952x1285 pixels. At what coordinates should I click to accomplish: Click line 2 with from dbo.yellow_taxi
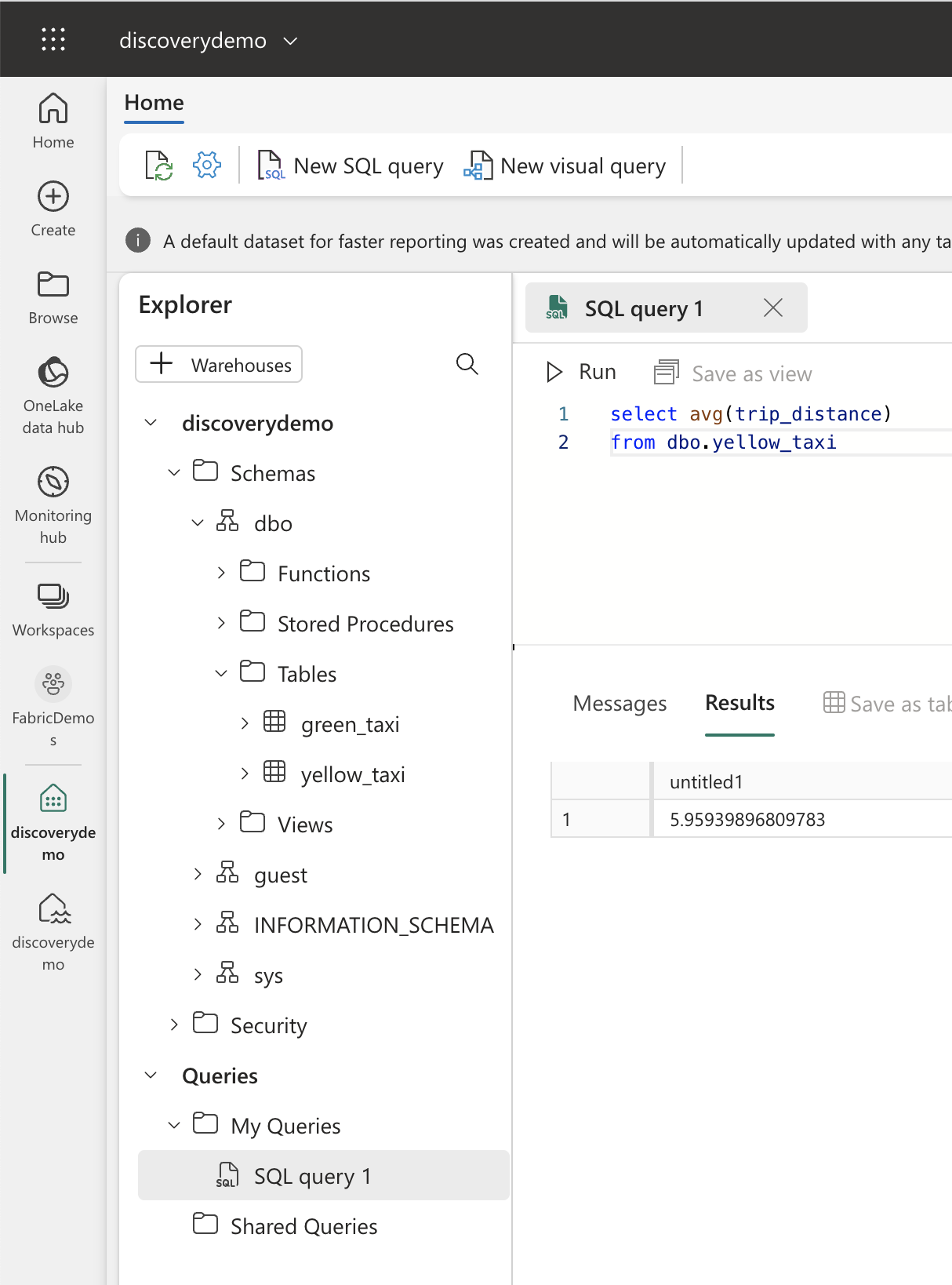click(x=724, y=442)
